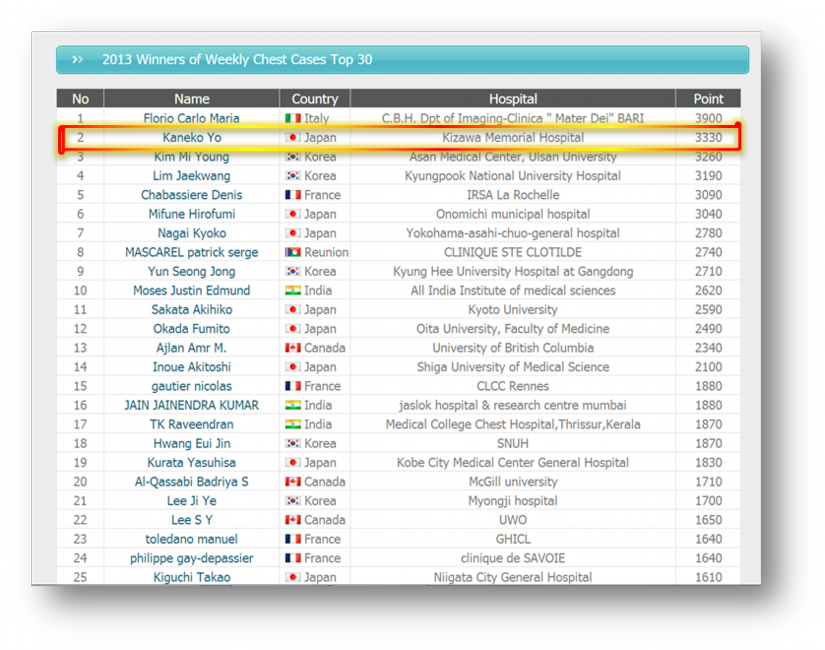Click France flag in toledano manuel row
This screenshot has width=825, height=650.
[293, 539]
